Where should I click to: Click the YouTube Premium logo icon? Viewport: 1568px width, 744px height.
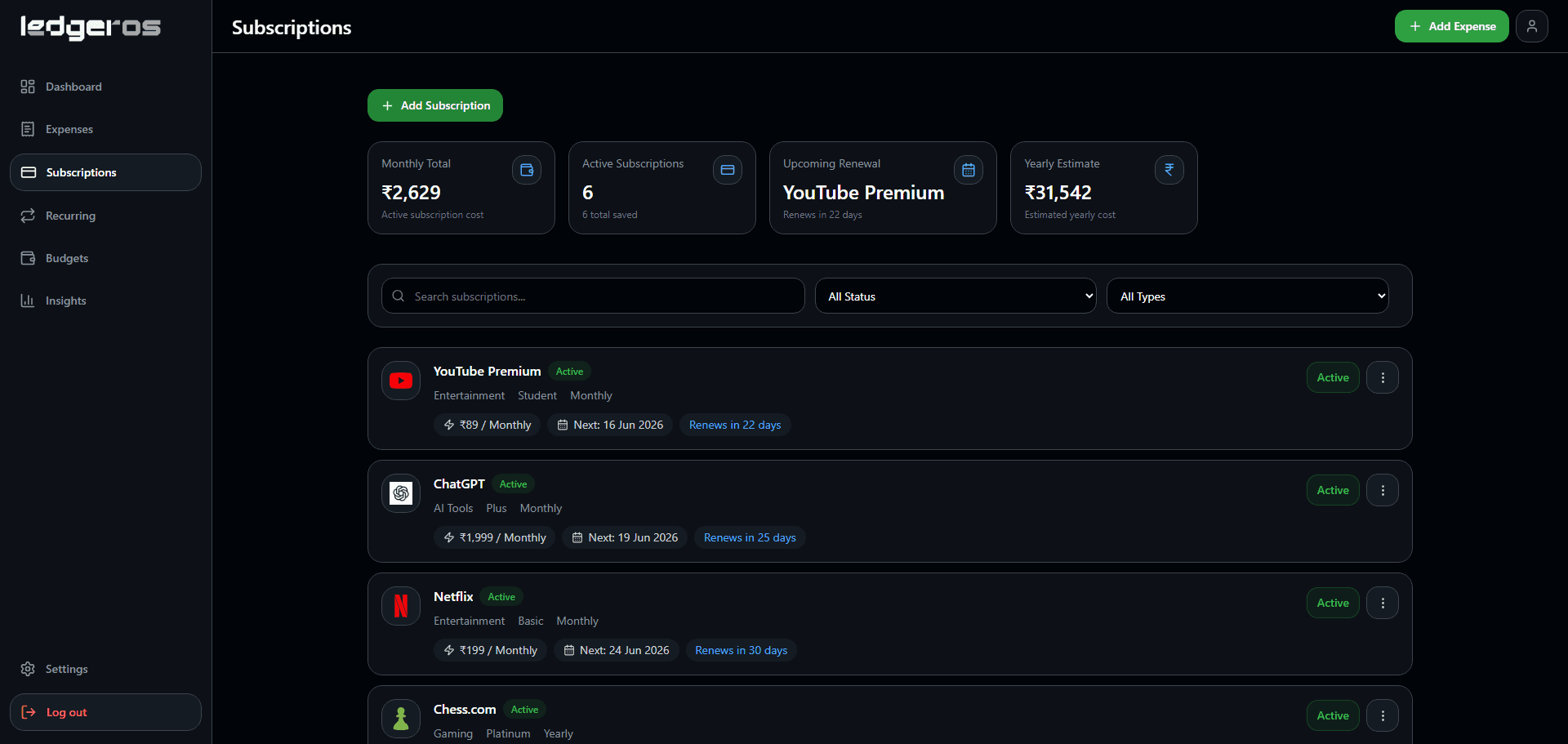pyautogui.click(x=401, y=381)
